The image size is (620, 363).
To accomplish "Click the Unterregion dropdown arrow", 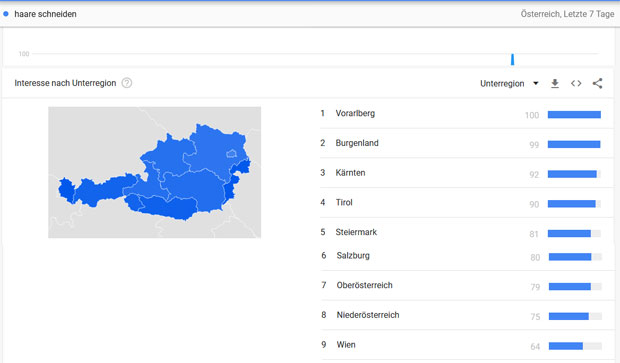I will (x=536, y=83).
